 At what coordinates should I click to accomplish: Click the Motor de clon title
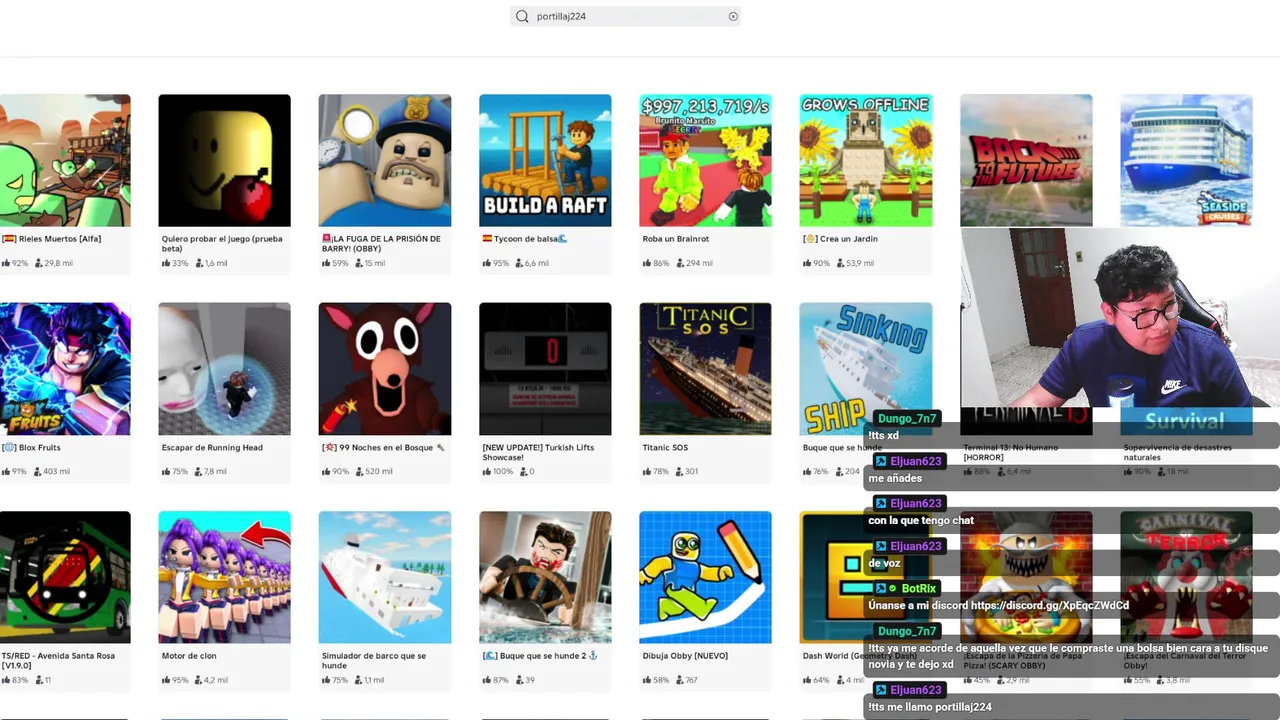(189, 656)
